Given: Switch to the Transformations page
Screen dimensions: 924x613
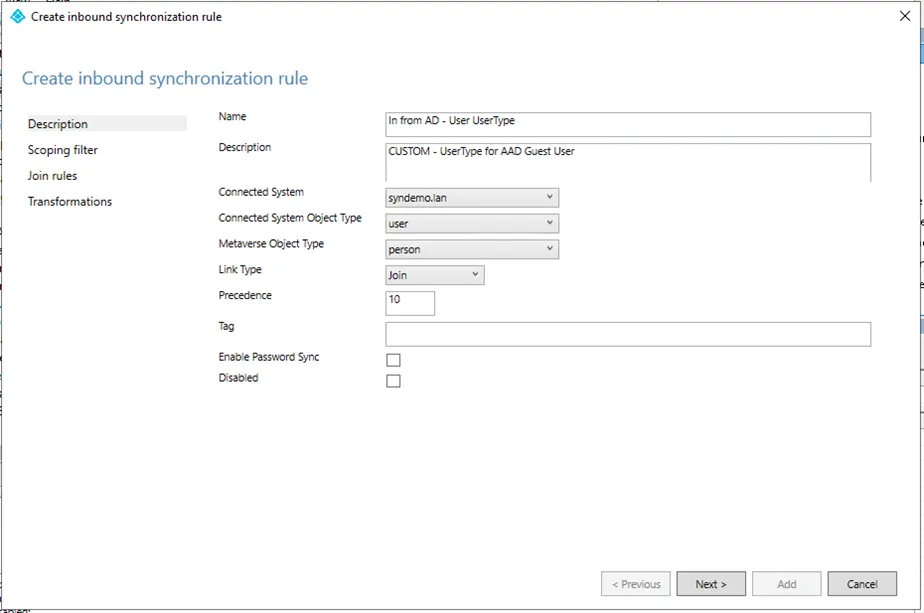Looking at the screenshot, I should (70, 202).
